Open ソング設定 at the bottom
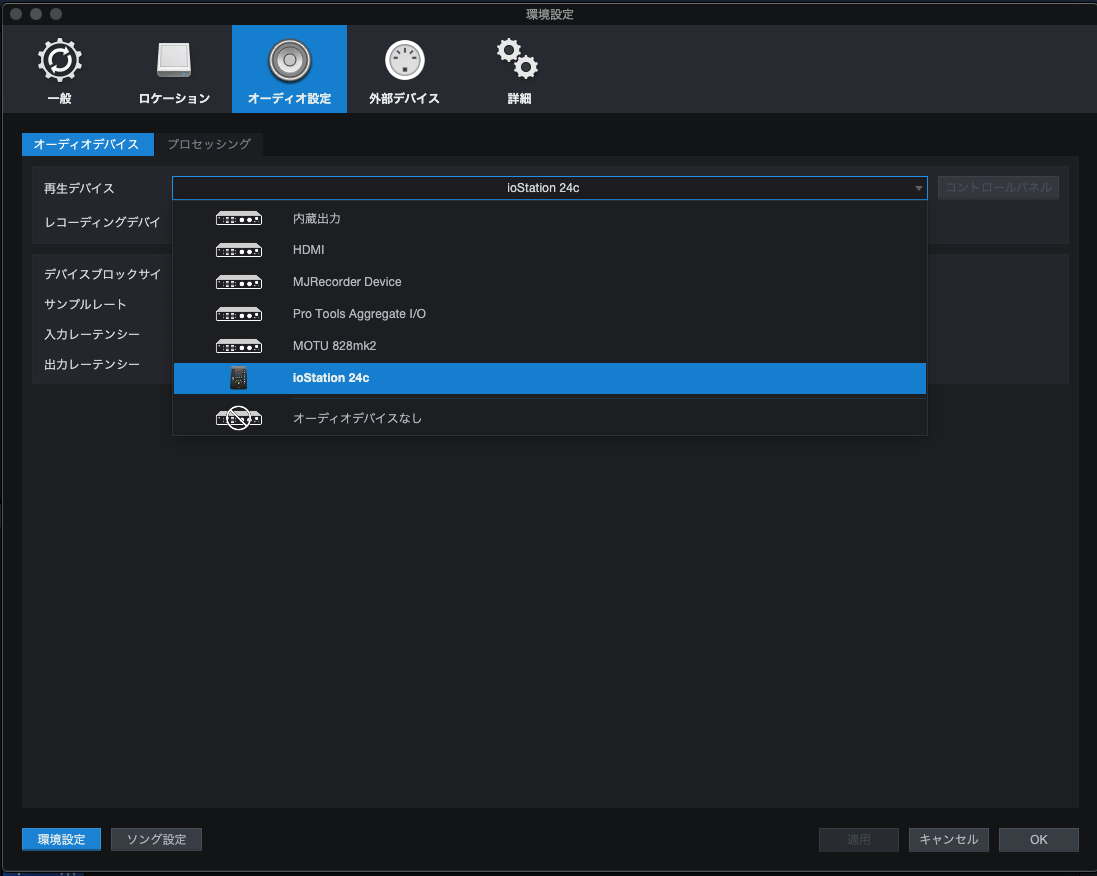This screenshot has width=1097, height=876. pyautogui.click(x=156, y=840)
